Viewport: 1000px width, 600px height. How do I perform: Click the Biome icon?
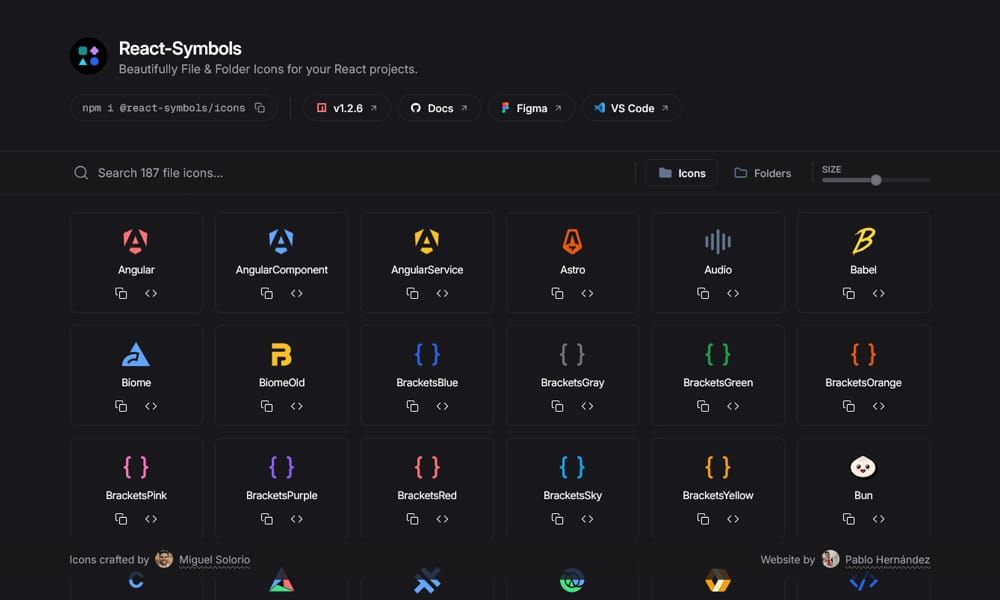point(136,354)
